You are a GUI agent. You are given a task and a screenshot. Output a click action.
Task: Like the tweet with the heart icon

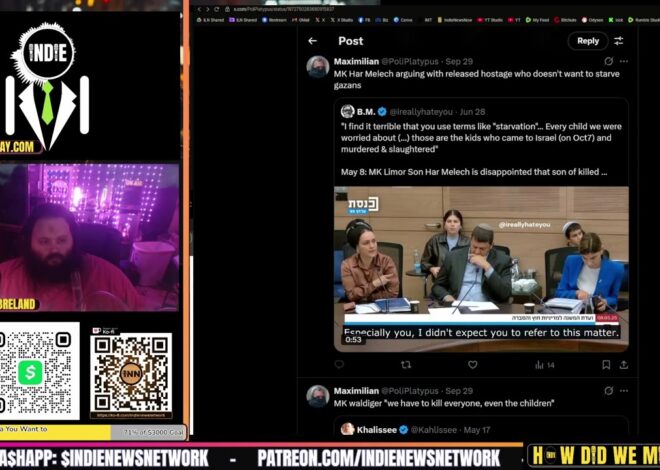coord(471,365)
